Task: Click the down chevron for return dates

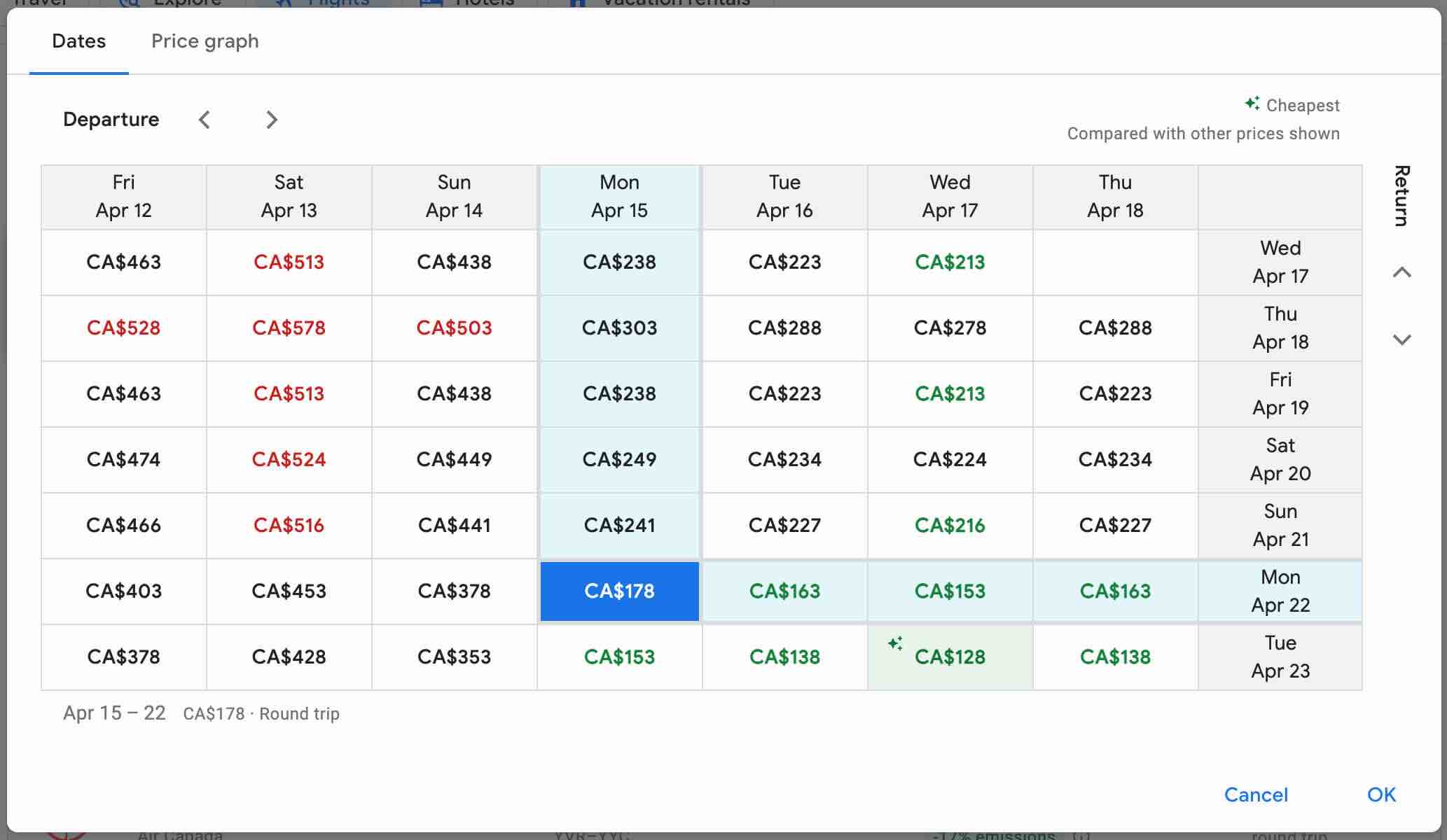Action: coord(1403,339)
